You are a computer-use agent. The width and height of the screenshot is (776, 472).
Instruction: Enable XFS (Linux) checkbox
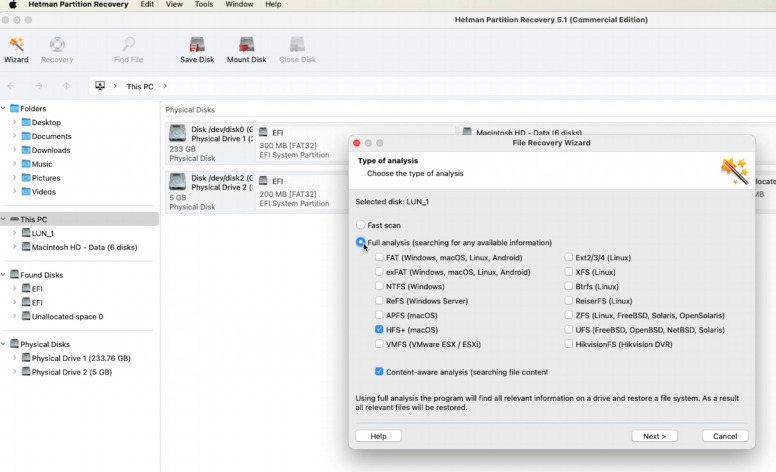[569, 272]
